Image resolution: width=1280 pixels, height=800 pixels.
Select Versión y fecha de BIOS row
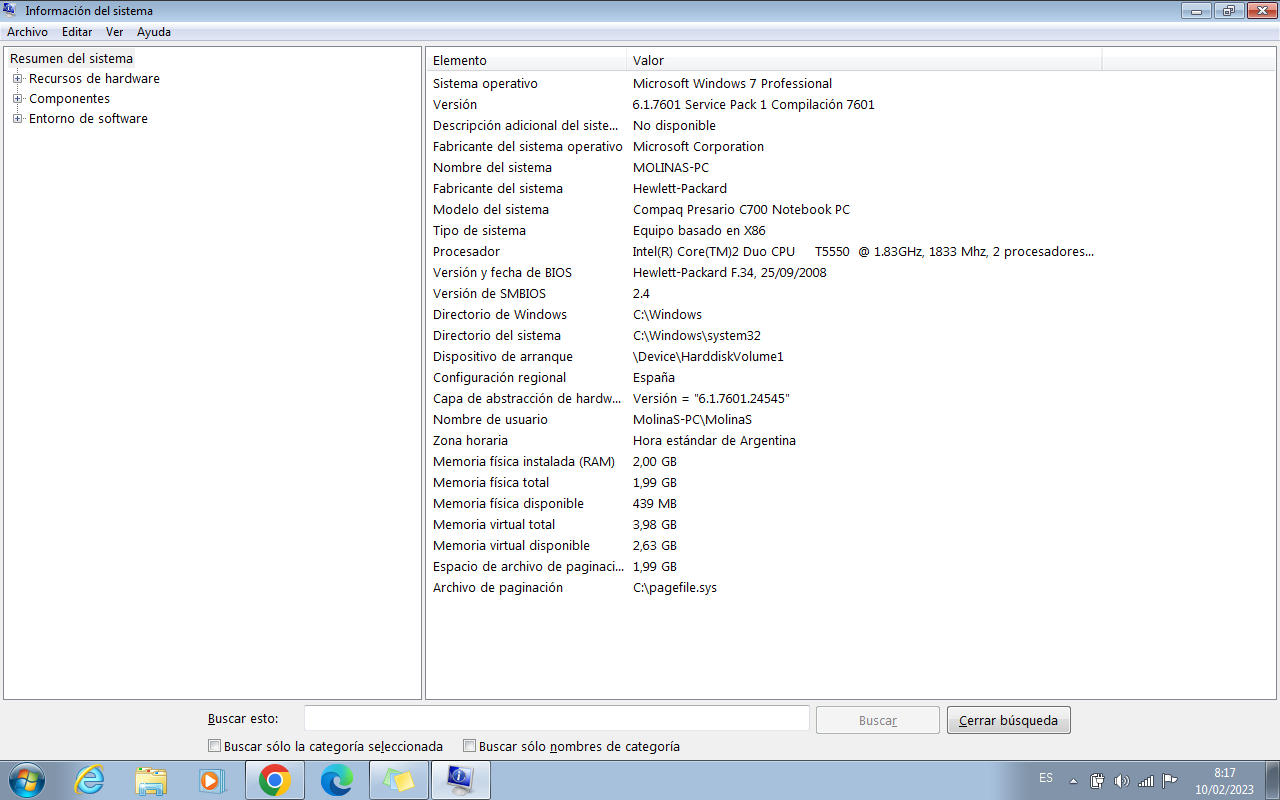[x=764, y=272]
